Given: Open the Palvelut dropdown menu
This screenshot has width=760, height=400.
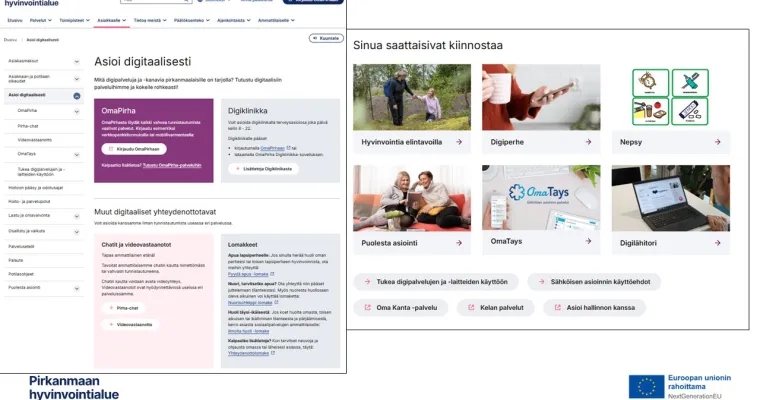Looking at the screenshot, I should pyautogui.click(x=41, y=20).
